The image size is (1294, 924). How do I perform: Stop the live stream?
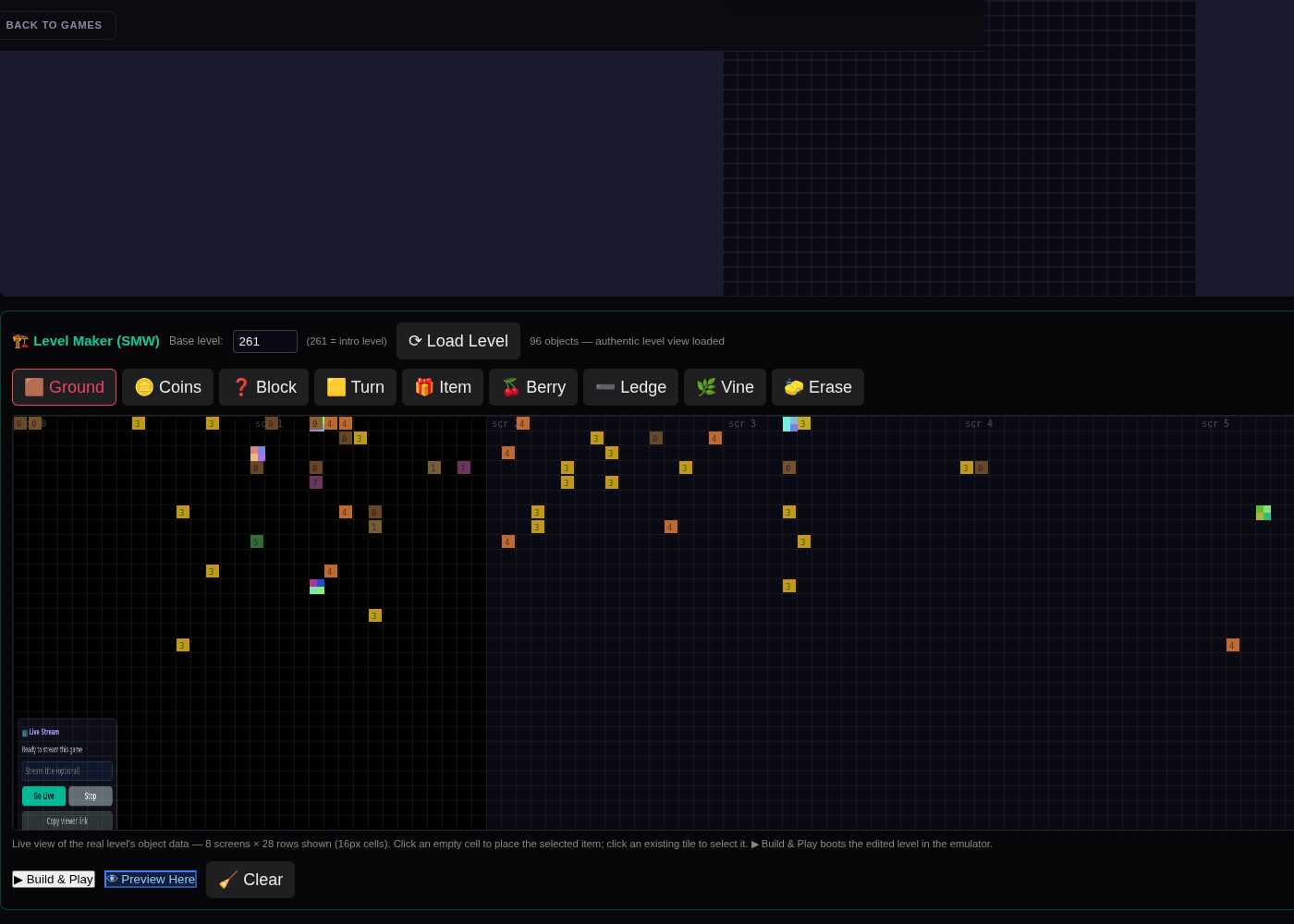tap(91, 796)
